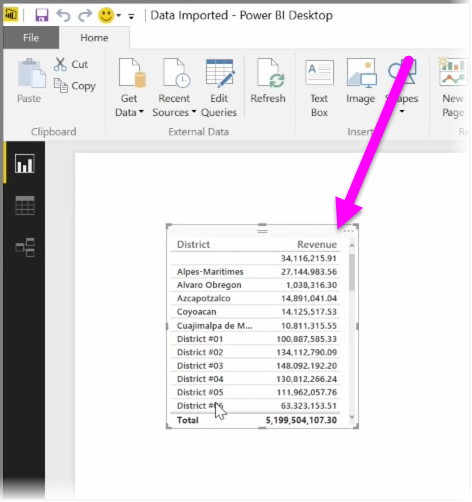Undo the last action

[63, 15]
